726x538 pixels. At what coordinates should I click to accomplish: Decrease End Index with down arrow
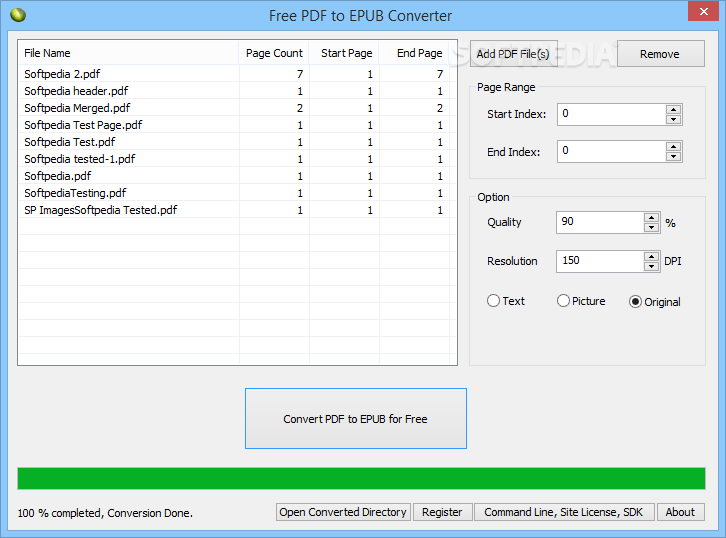[673, 156]
